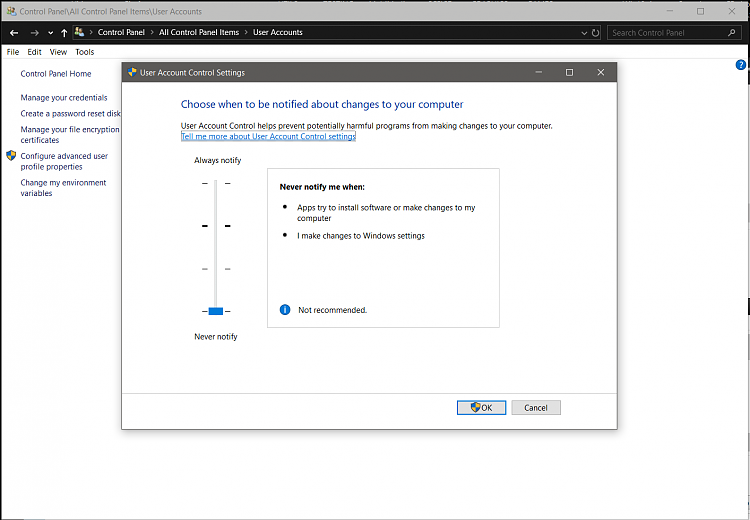This screenshot has width=750, height=520.
Task: Click the Back arrow in Control Panel
Action: click(14, 33)
